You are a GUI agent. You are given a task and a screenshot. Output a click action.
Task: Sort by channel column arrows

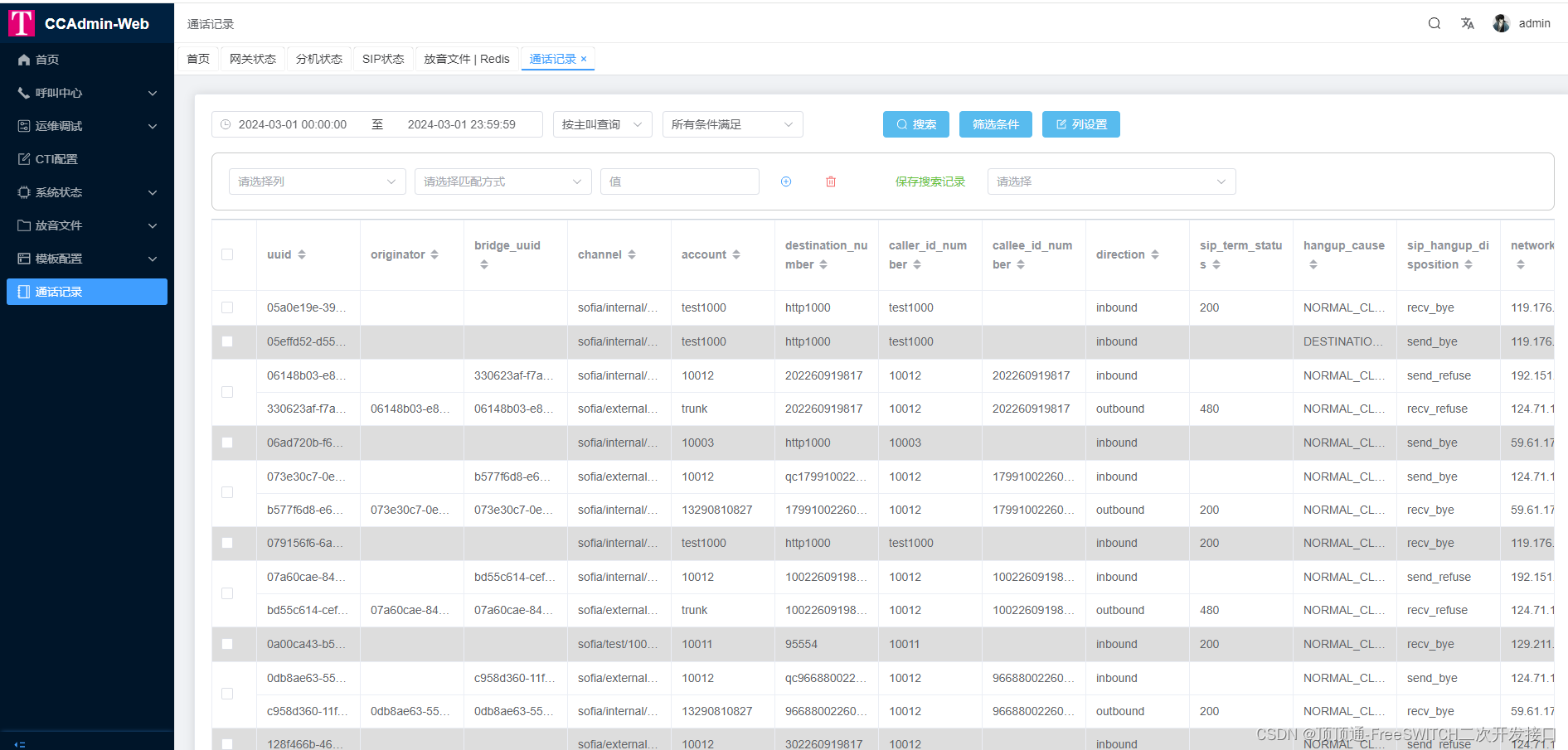(632, 254)
